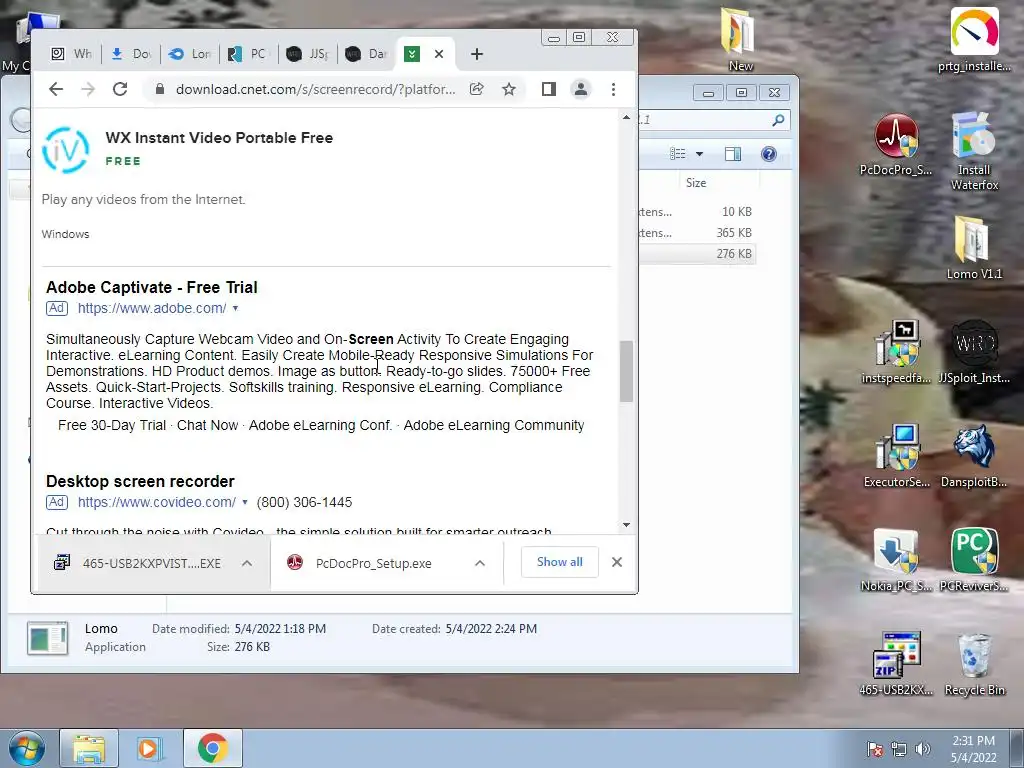Image resolution: width=1024 pixels, height=768 pixels.
Task: Open Chrome three-dot menu
Action: pyautogui.click(x=613, y=89)
